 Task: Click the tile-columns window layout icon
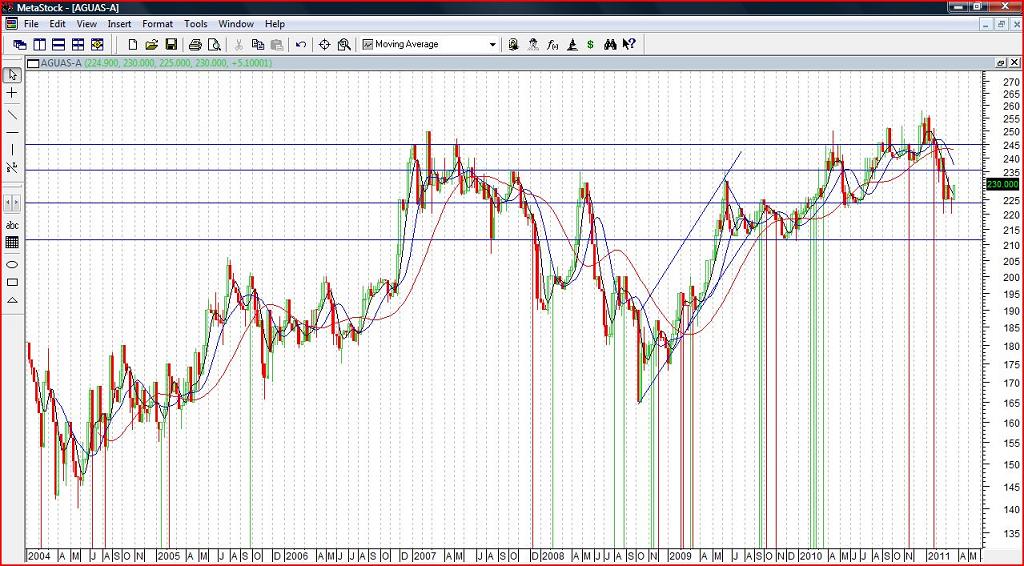39,44
